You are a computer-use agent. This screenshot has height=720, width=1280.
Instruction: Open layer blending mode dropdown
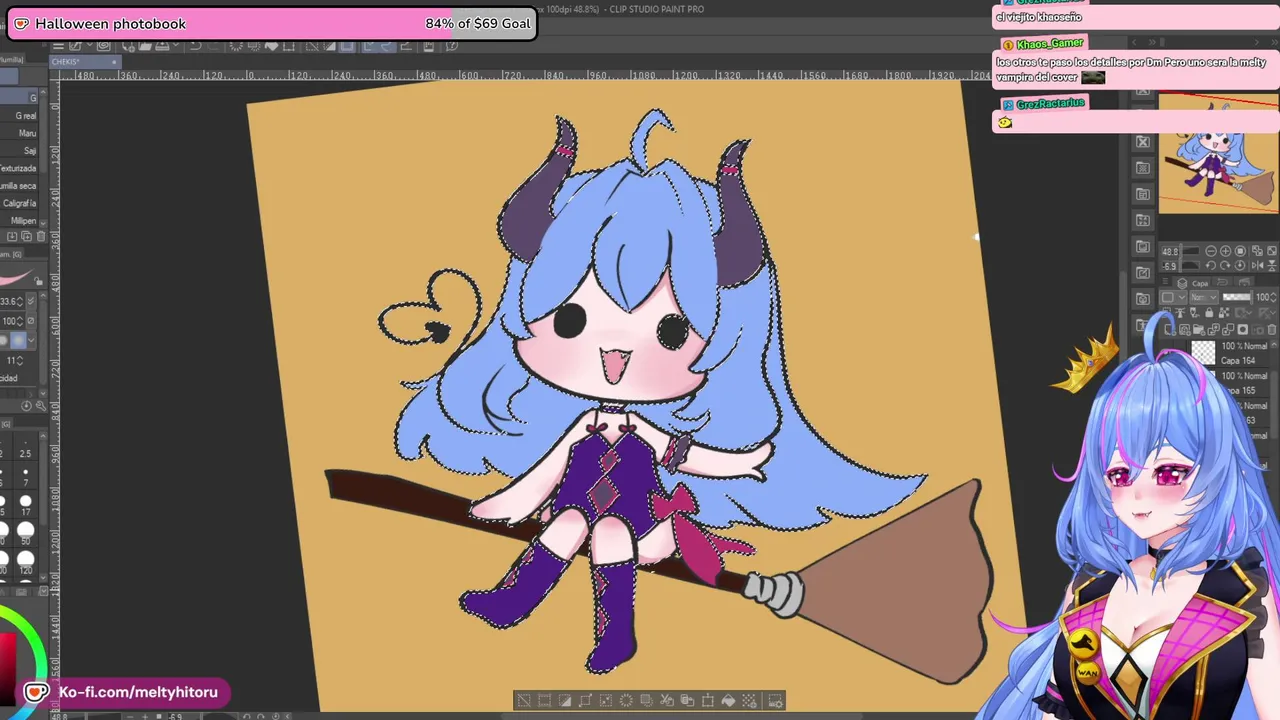pyautogui.click(x=1204, y=297)
